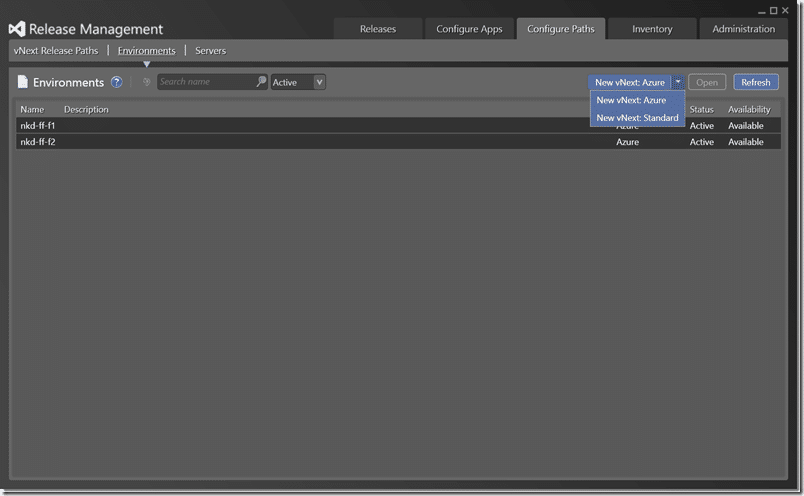Click the Visual Studio Release Management logo
The image size is (804, 496).
[x=17, y=29]
